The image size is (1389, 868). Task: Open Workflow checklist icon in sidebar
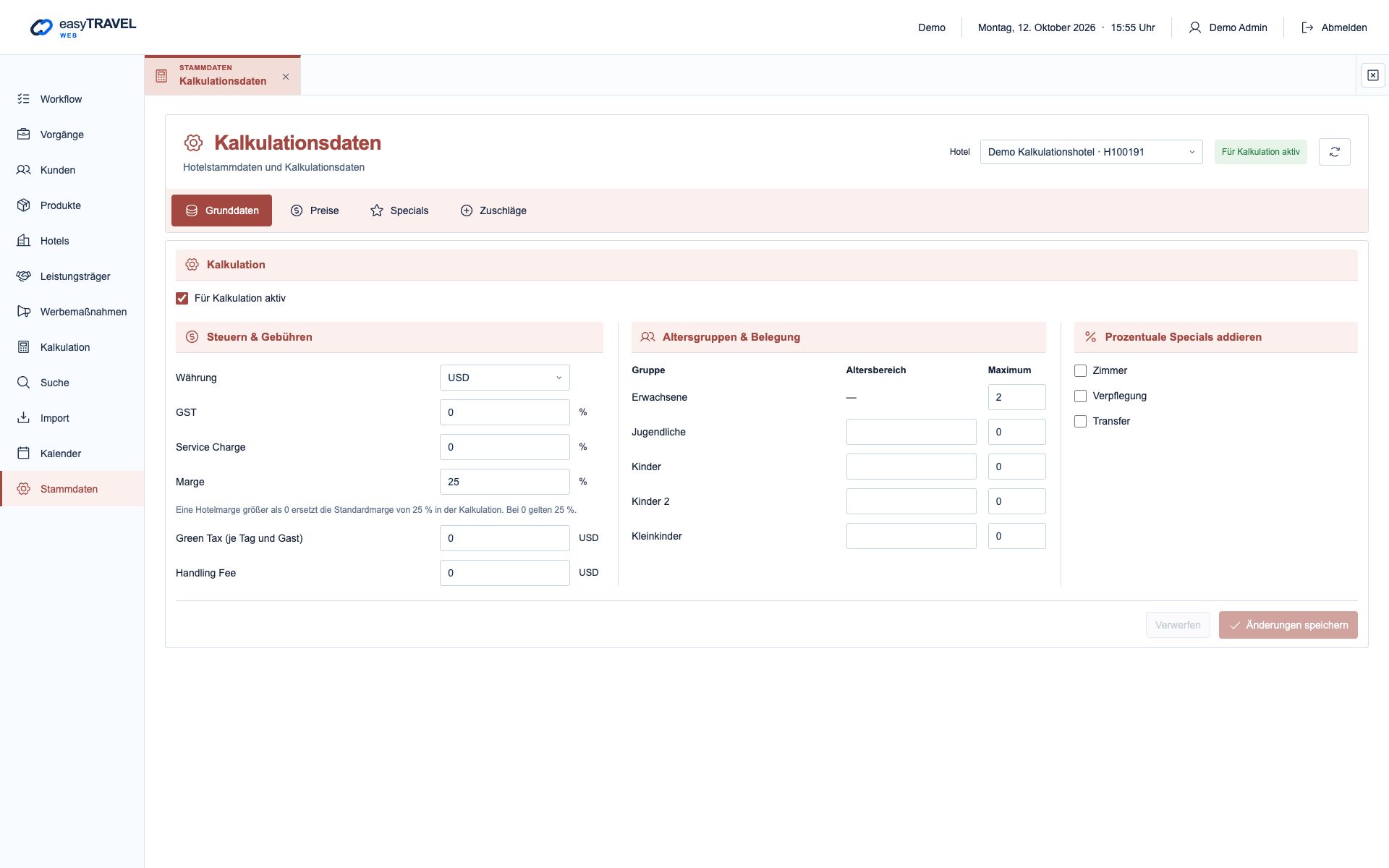(x=23, y=99)
